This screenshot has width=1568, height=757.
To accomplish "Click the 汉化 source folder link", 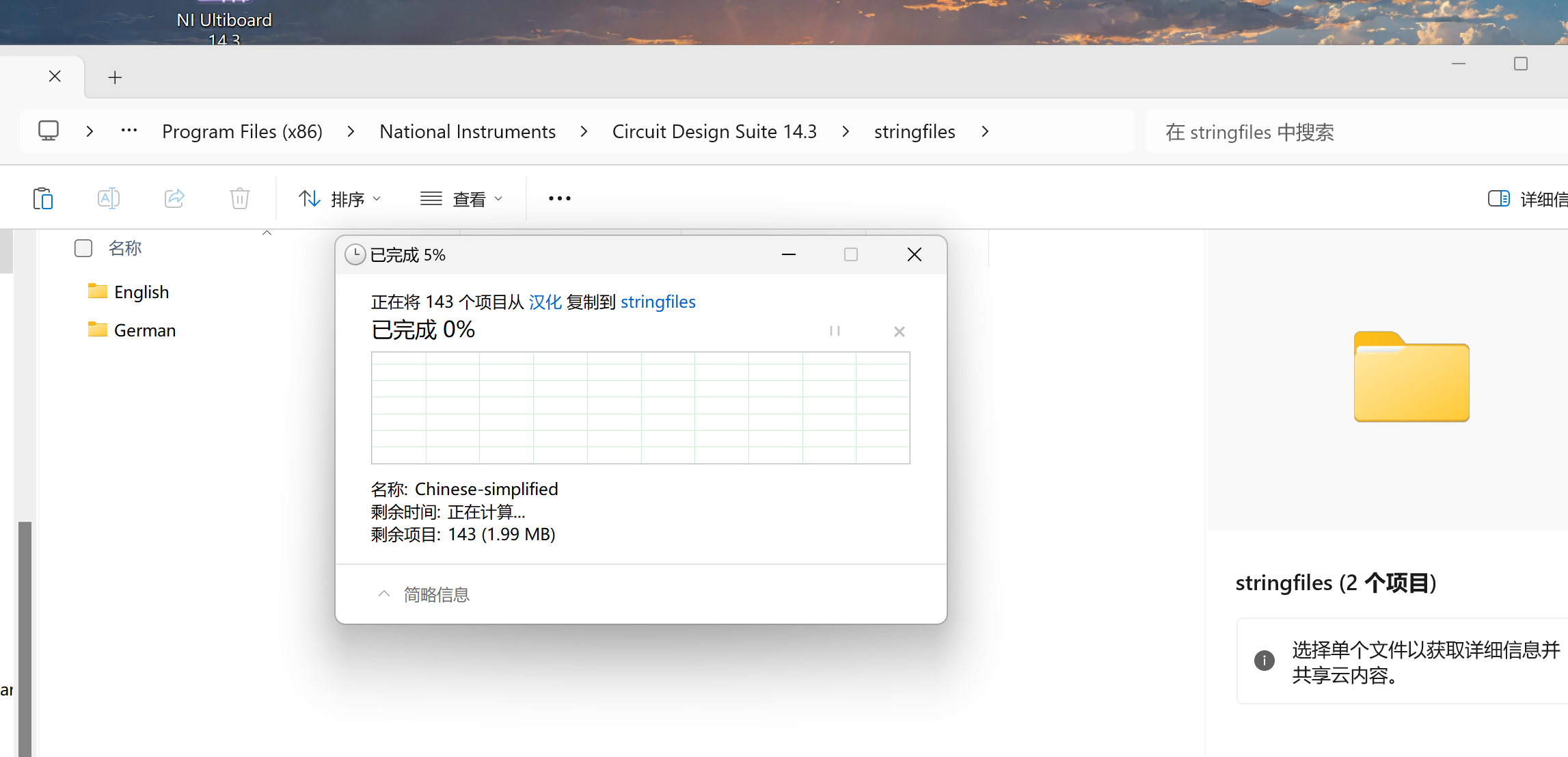I will coord(545,302).
